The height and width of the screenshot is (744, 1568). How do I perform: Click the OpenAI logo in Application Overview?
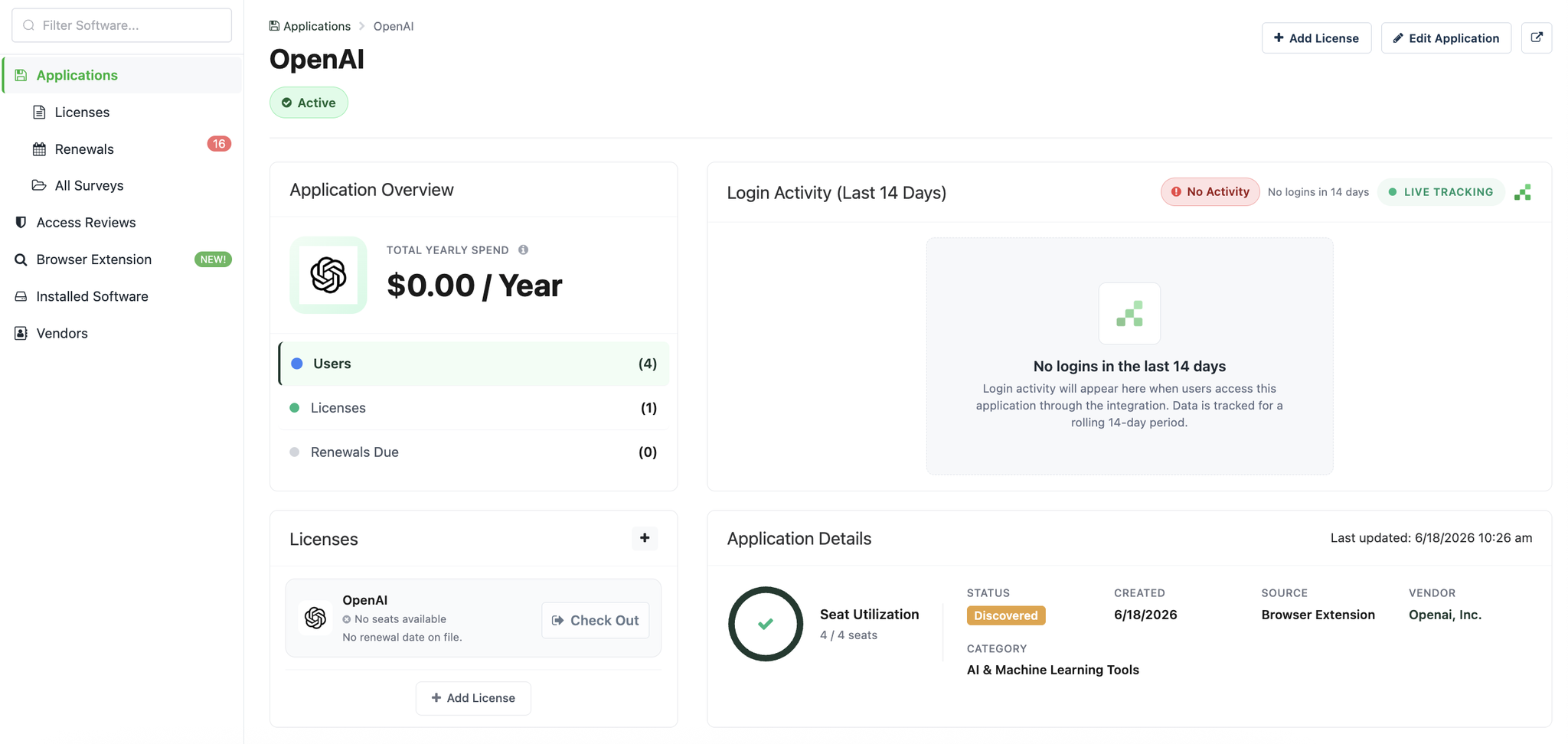pos(328,275)
